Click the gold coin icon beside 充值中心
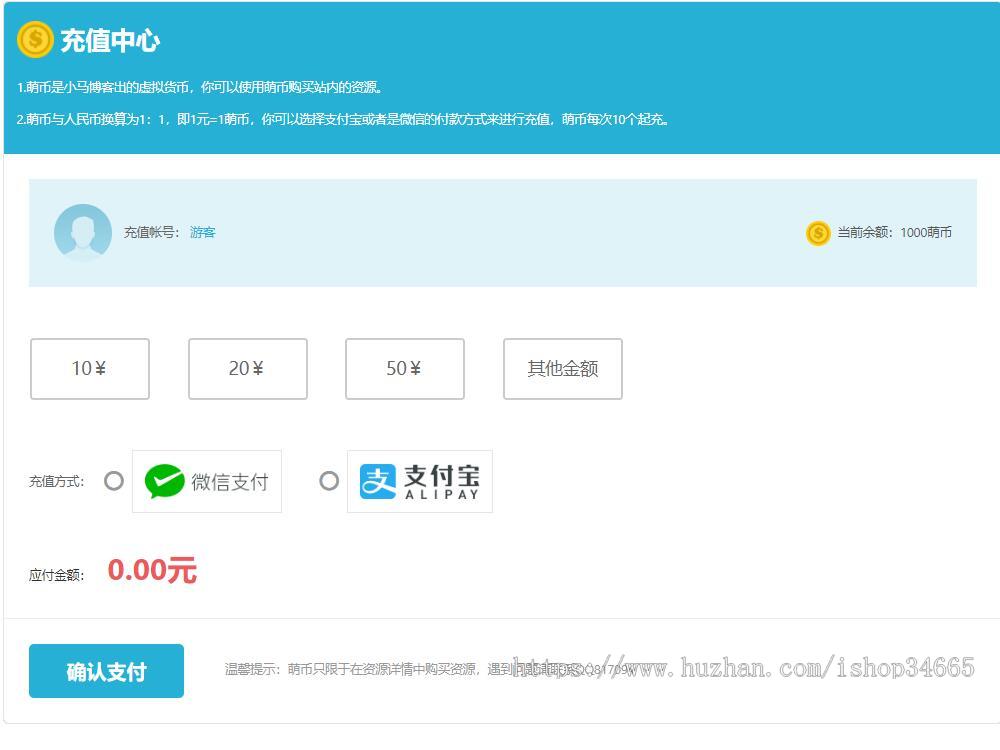This screenshot has width=1000, height=750. 35,40
